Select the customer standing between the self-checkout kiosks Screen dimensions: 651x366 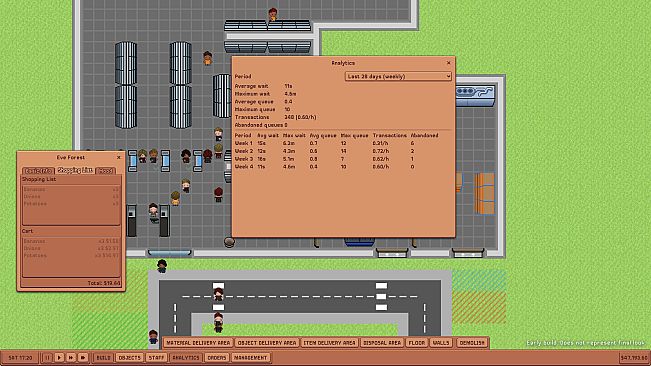[153, 212]
